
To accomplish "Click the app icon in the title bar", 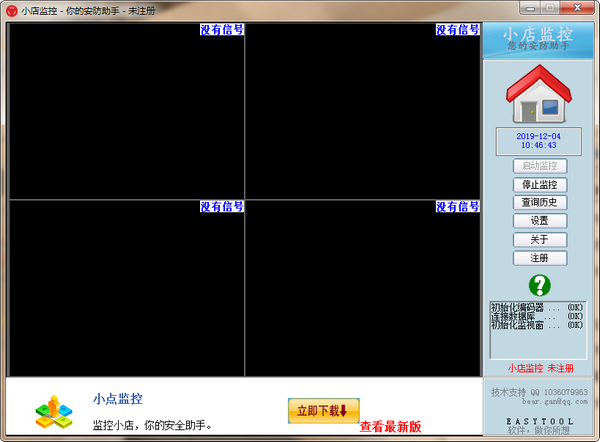I will pyautogui.click(x=12, y=10).
